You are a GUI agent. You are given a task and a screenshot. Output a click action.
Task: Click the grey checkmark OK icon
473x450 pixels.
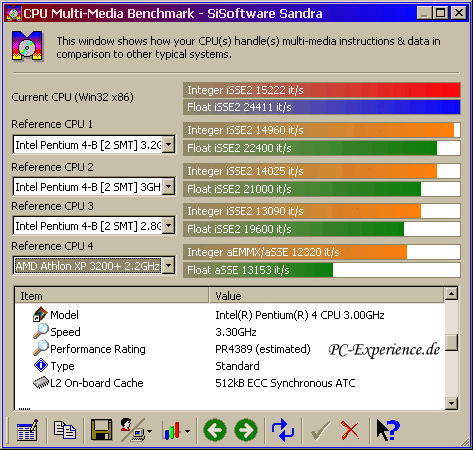pos(320,431)
